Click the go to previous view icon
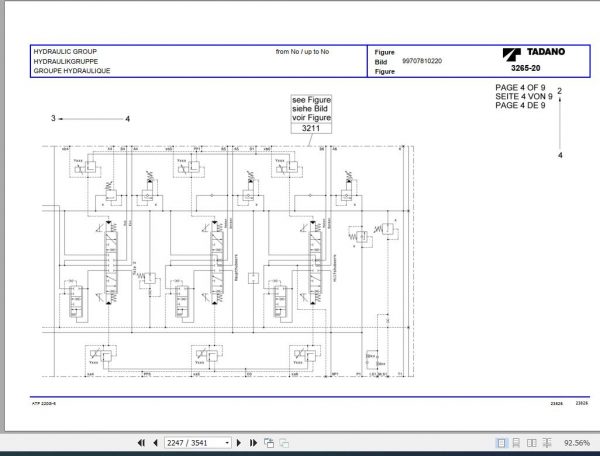600x456 pixels. (269, 443)
